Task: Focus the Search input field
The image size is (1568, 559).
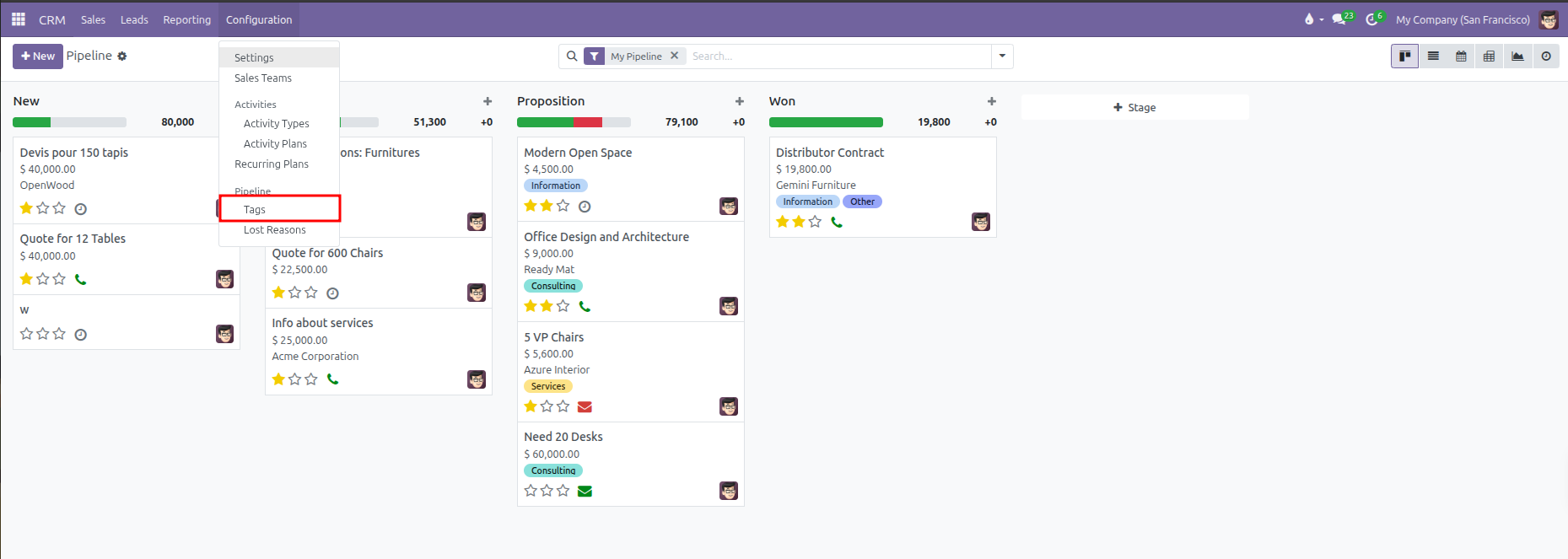Action: click(839, 56)
